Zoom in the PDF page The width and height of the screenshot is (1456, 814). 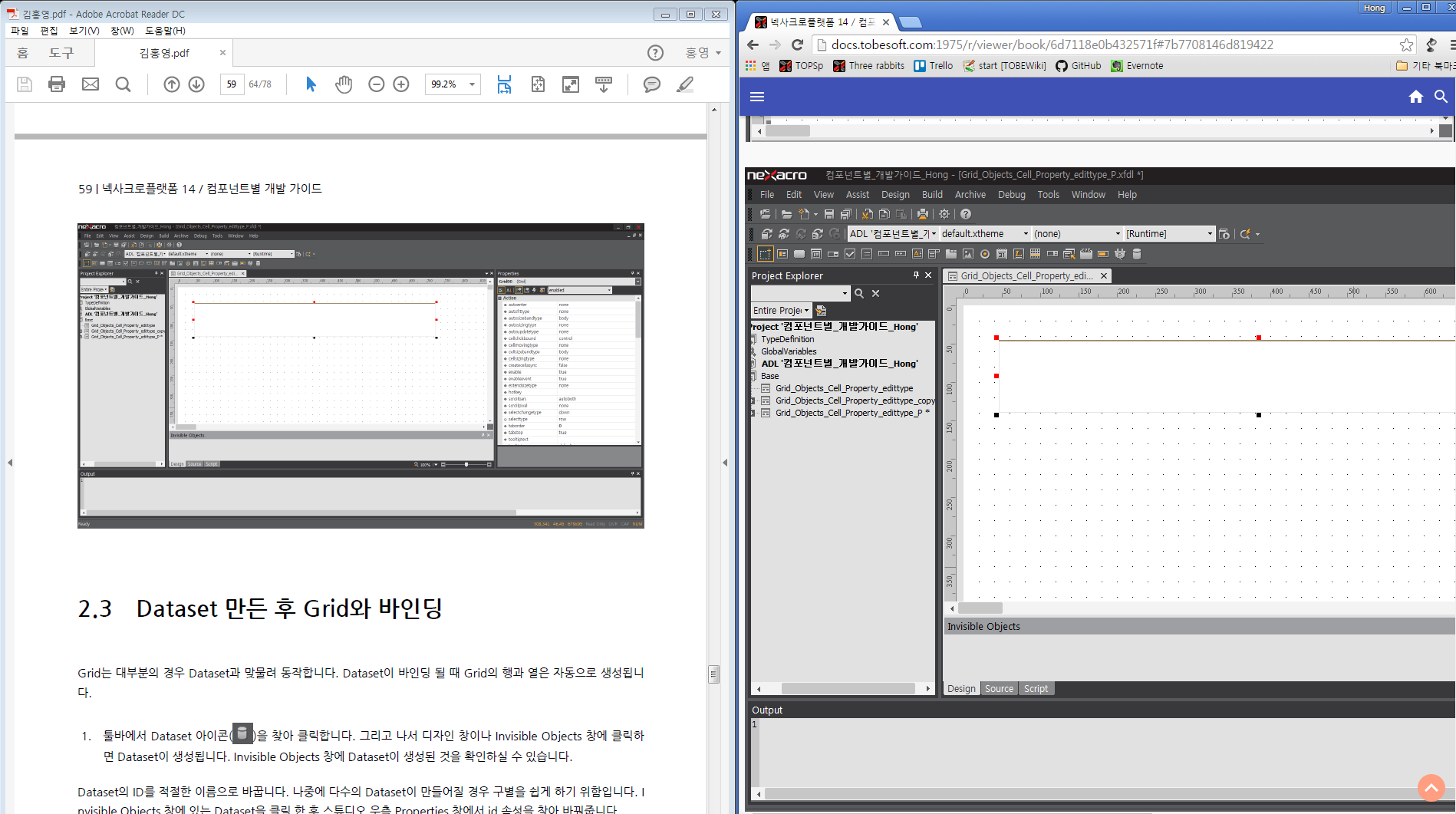[x=401, y=84]
